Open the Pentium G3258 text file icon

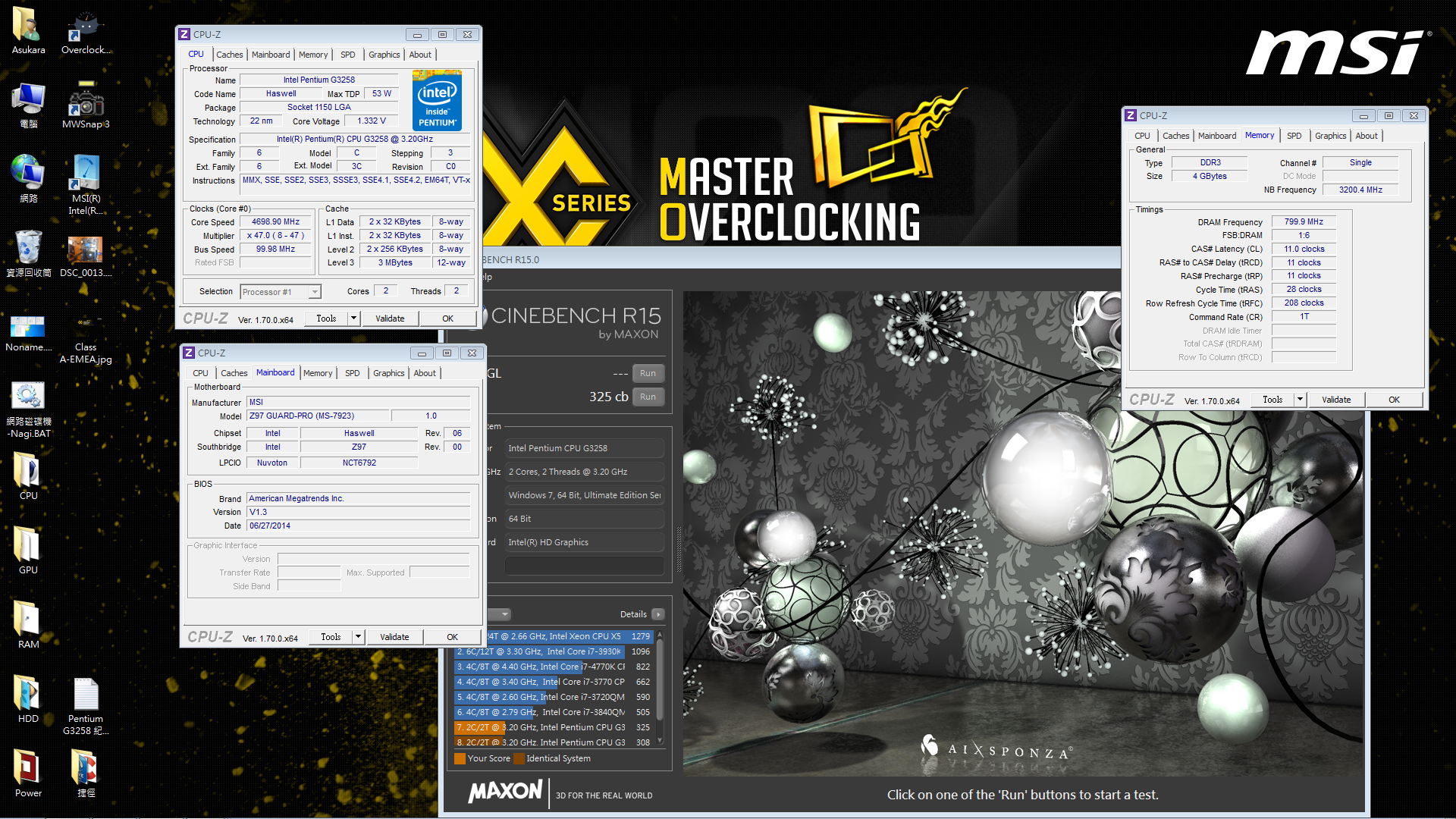coord(86,705)
